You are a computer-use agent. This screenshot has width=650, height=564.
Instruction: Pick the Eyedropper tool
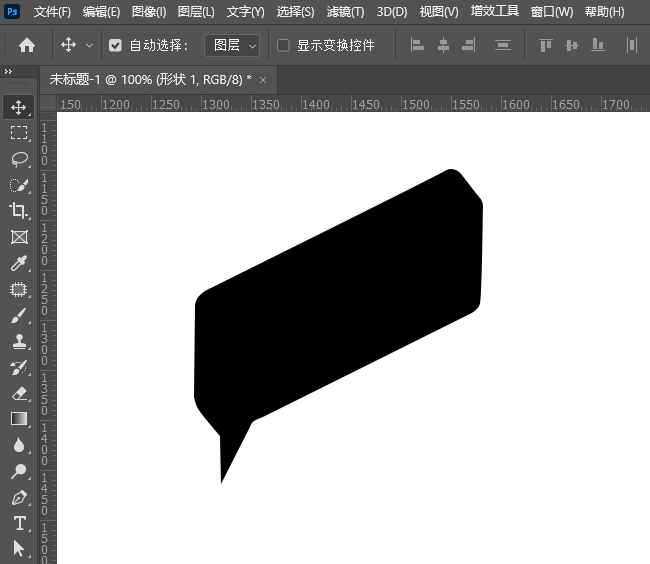[19, 263]
